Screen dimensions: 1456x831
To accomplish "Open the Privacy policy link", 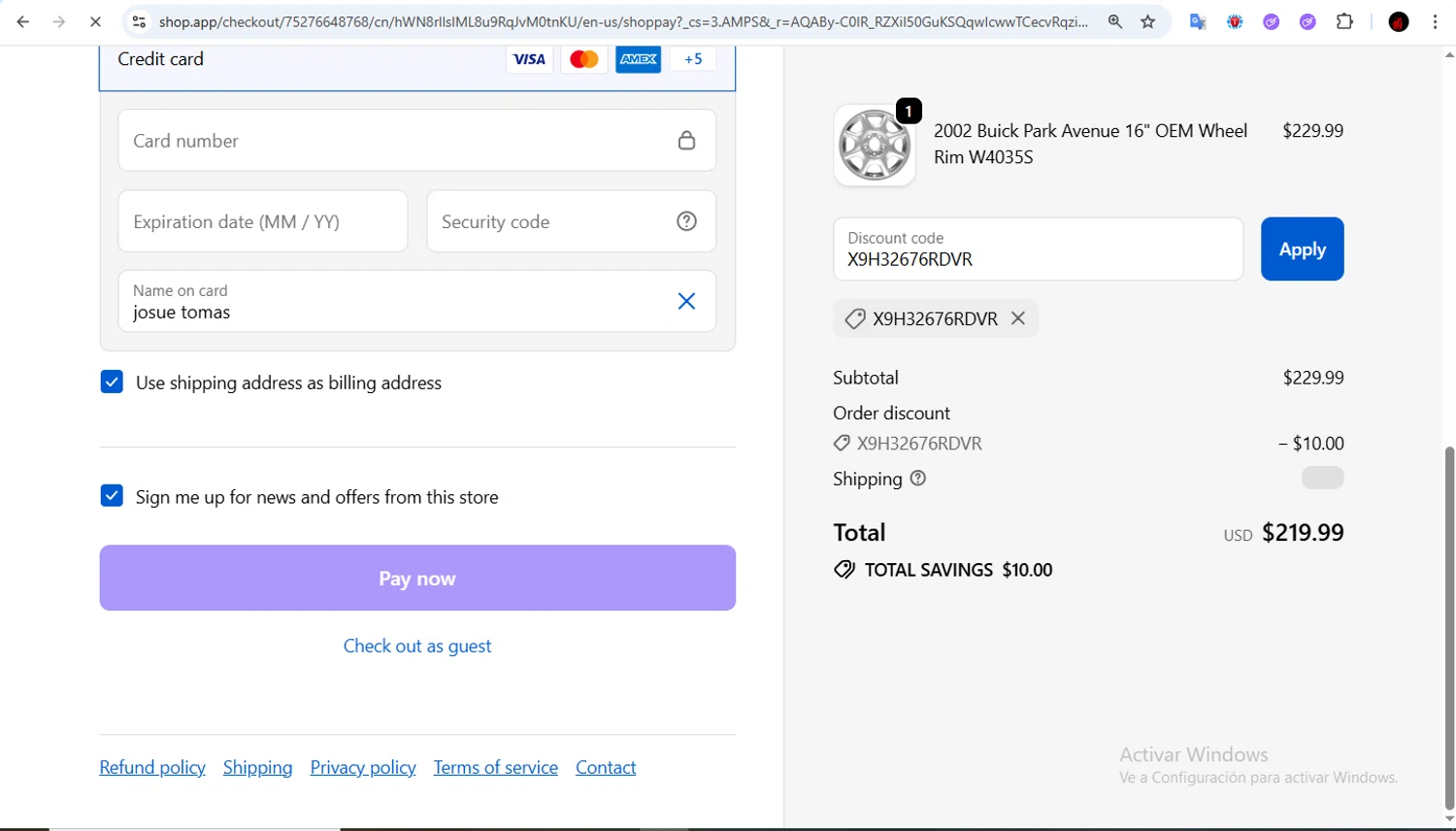I will 363,768.
